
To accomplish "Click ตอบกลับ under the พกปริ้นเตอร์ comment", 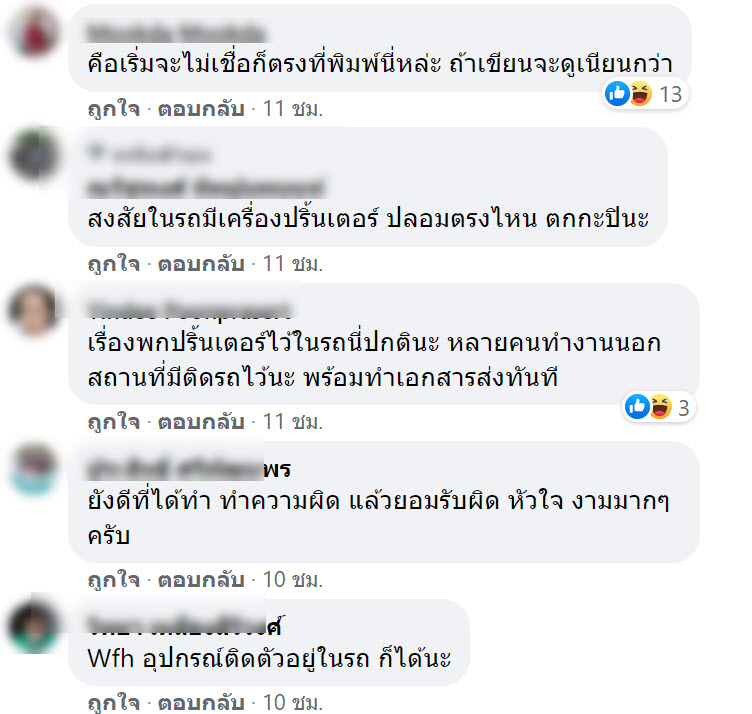I will coord(201,422).
